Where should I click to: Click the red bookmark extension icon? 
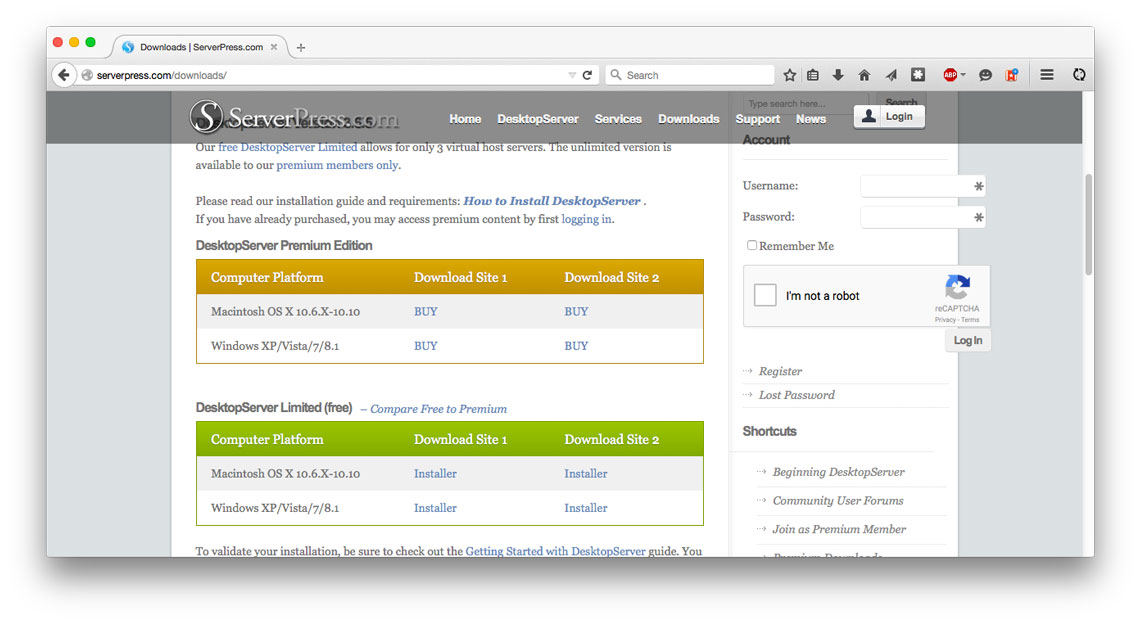coord(1011,75)
